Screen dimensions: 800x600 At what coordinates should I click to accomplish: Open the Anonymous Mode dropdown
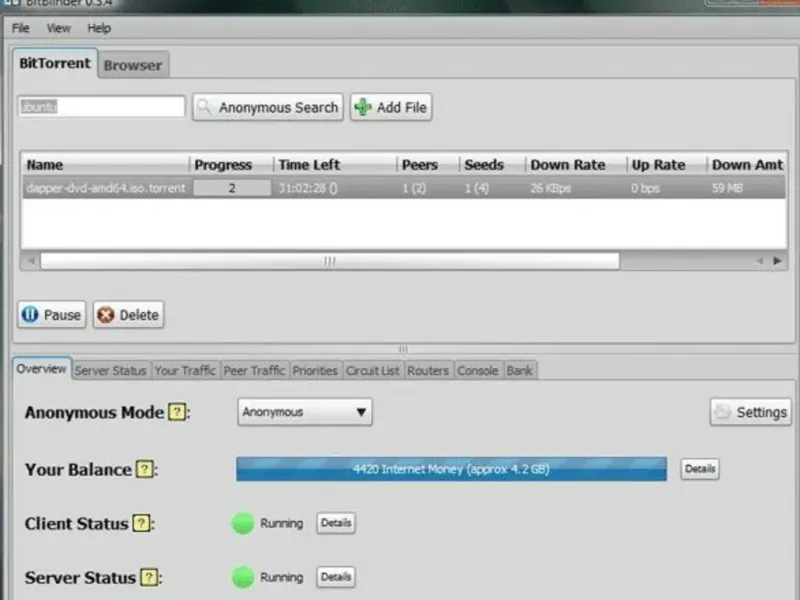coord(305,412)
